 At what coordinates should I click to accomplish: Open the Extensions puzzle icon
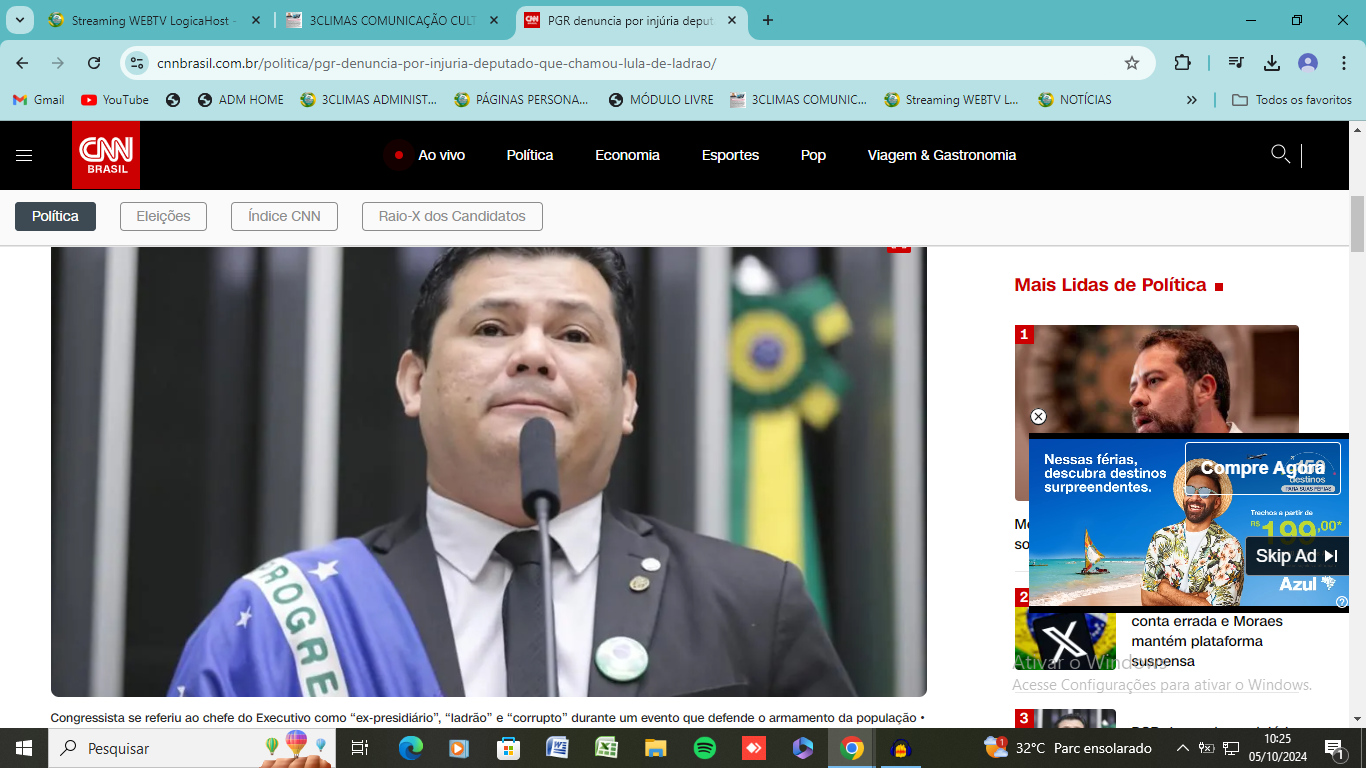[1182, 63]
